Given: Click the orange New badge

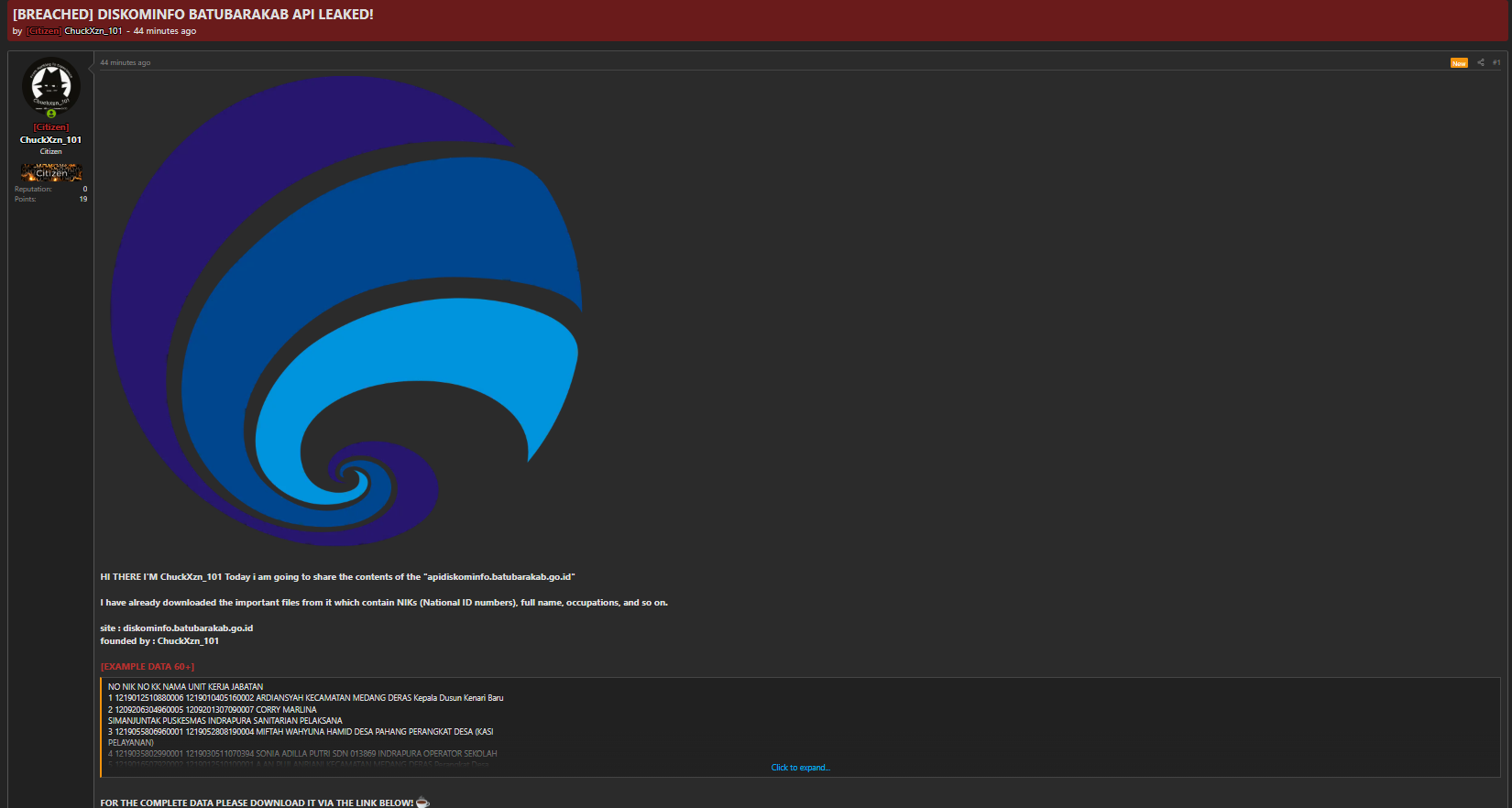Looking at the screenshot, I should click(x=1459, y=63).
